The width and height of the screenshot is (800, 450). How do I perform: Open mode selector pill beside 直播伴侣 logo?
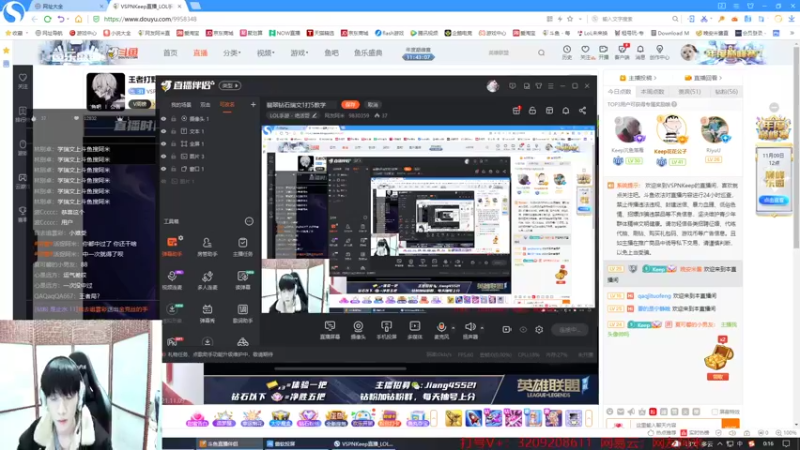click(x=230, y=86)
